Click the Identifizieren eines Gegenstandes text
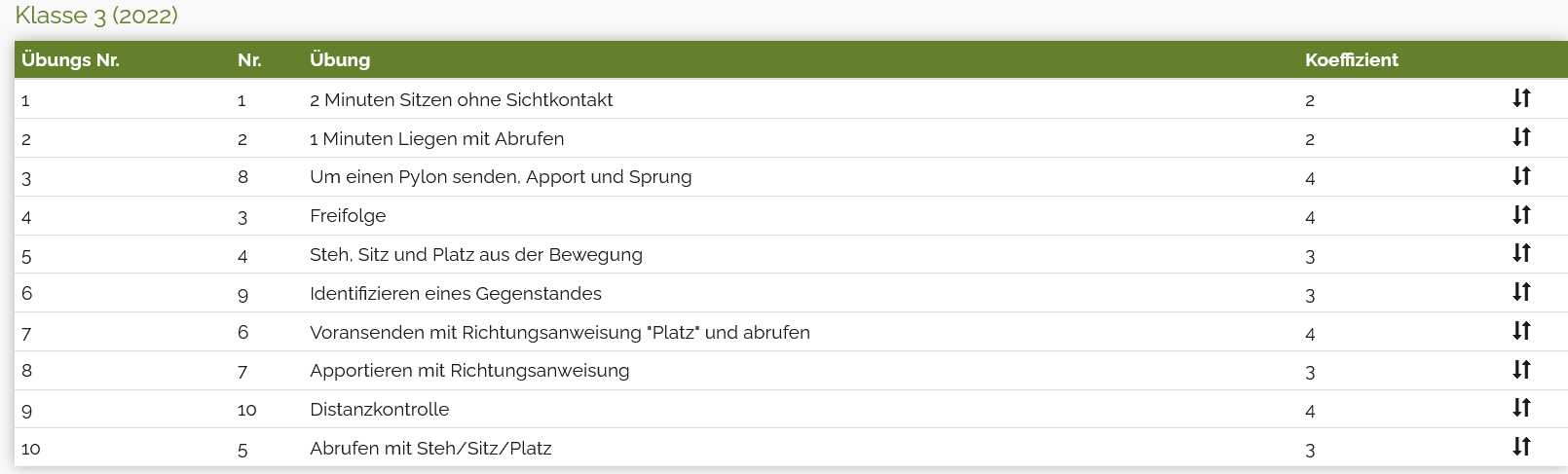The width and height of the screenshot is (1568, 474). [455, 293]
